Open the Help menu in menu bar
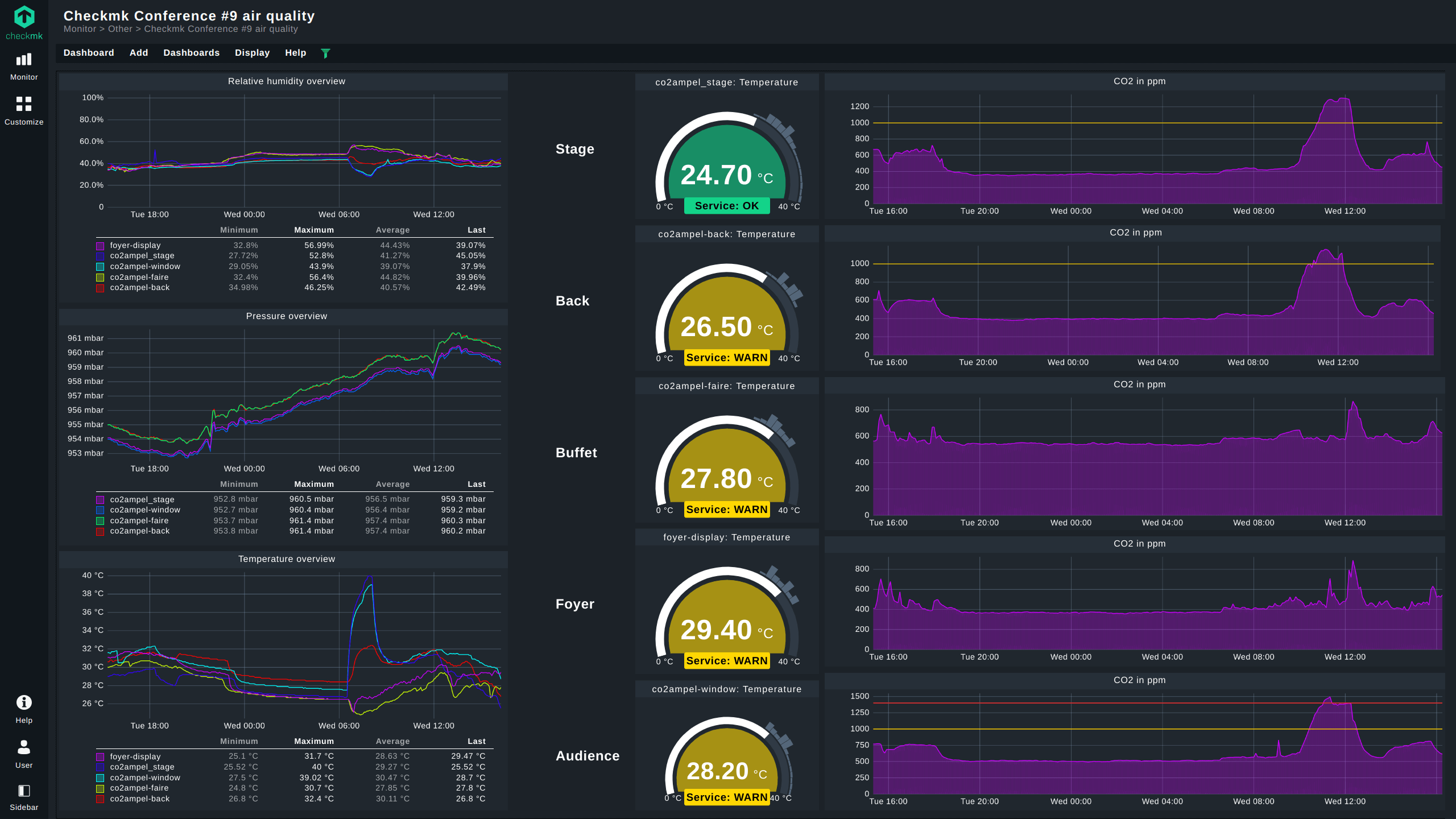 pyautogui.click(x=295, y=53)
